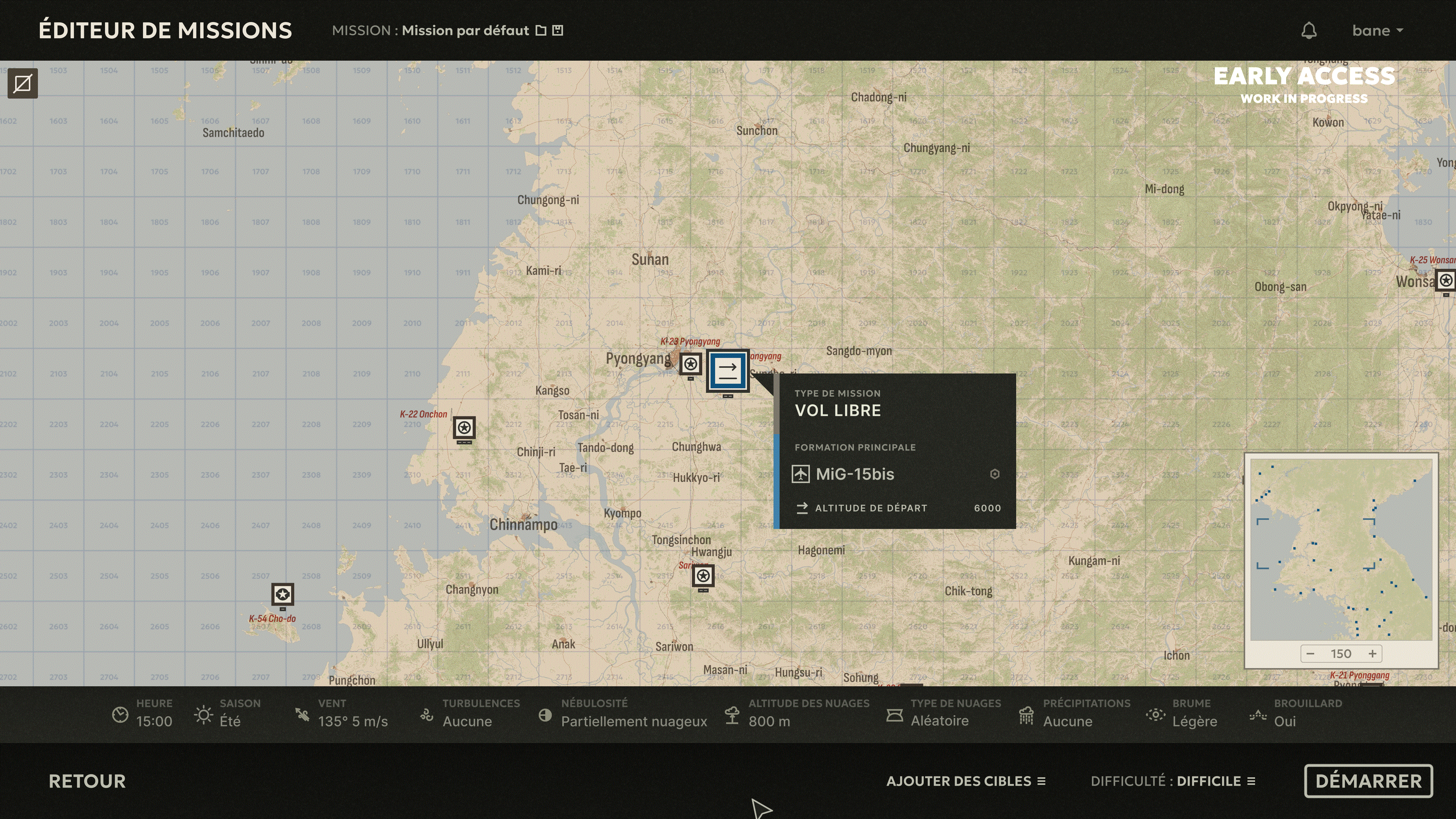This screenshot has width=1456, height=819.
Task: Click the selected blue player spawn marker
Action: tap(728, 371)
